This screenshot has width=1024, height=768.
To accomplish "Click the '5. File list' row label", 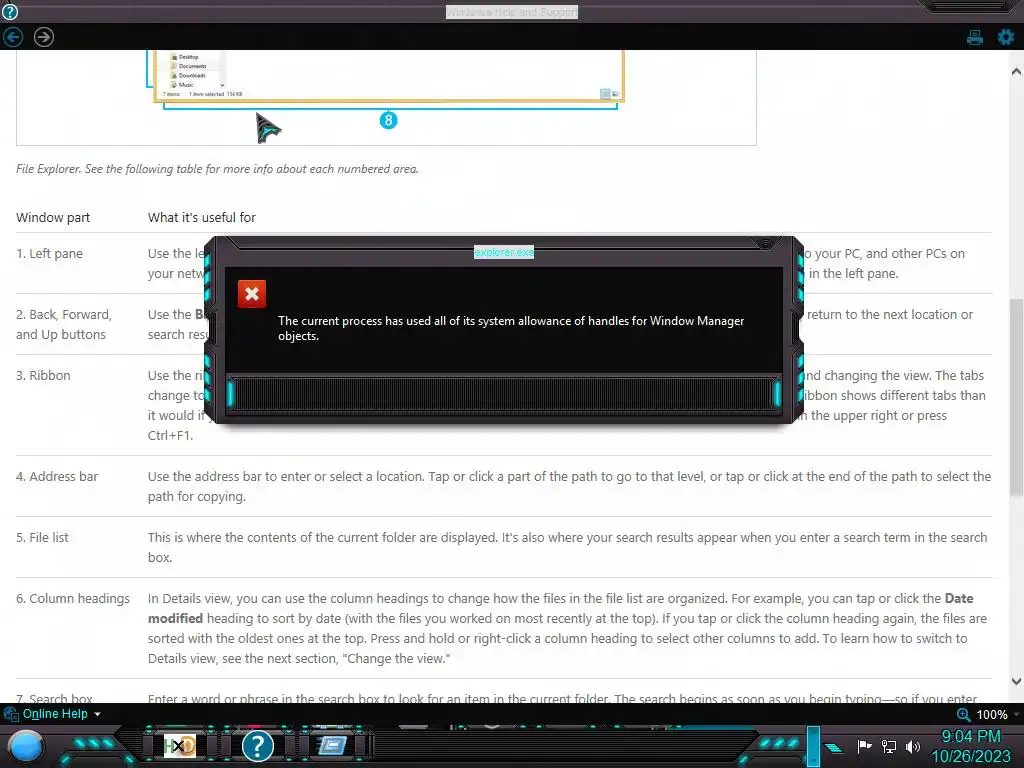I will (42, 537).
